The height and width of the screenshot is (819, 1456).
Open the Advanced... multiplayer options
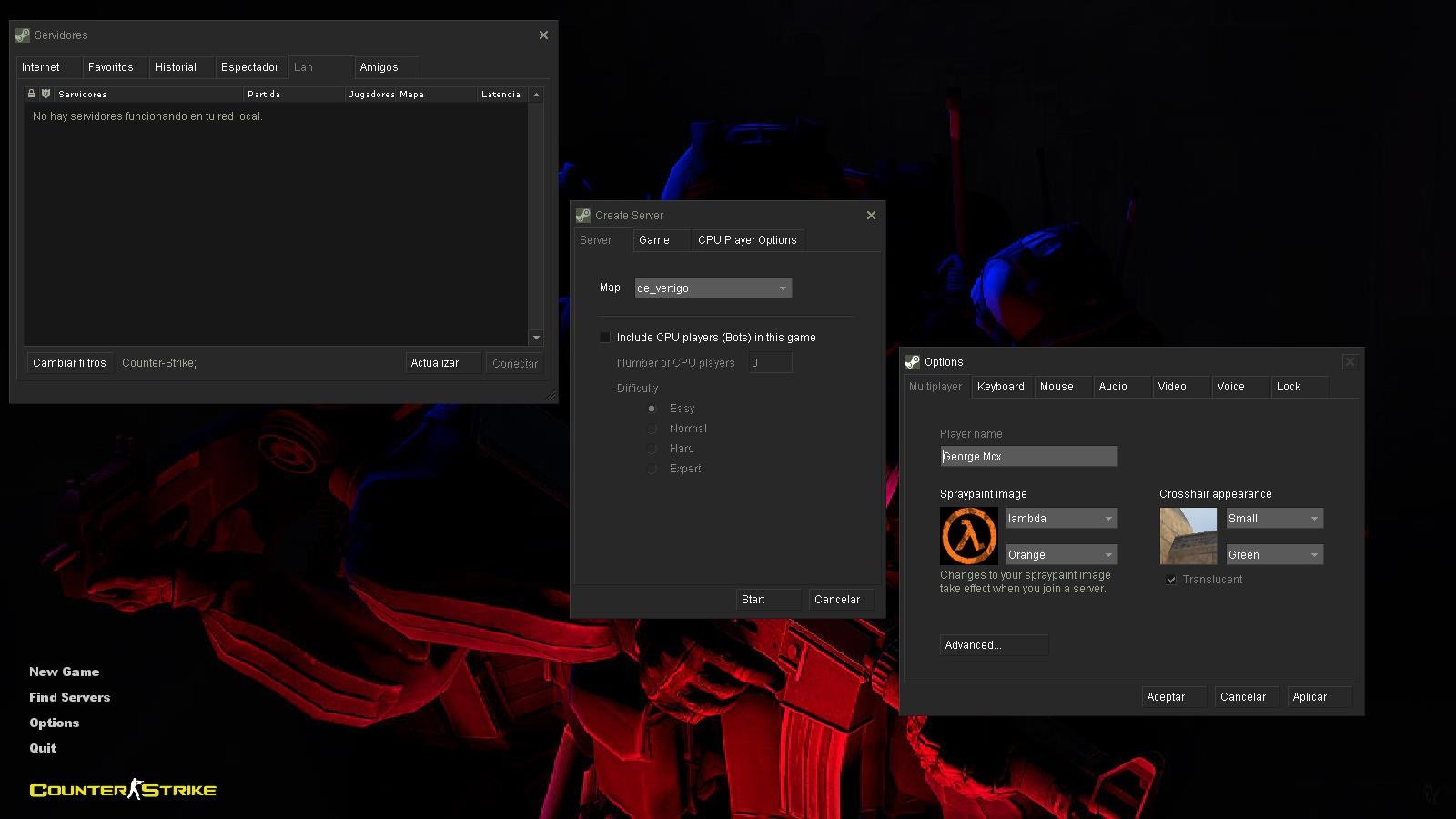(994, 645)
